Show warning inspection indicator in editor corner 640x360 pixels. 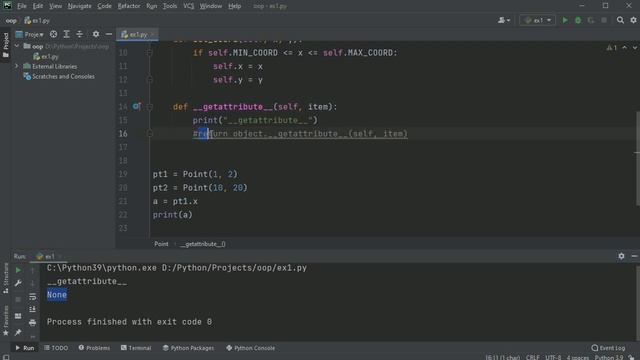612,48
